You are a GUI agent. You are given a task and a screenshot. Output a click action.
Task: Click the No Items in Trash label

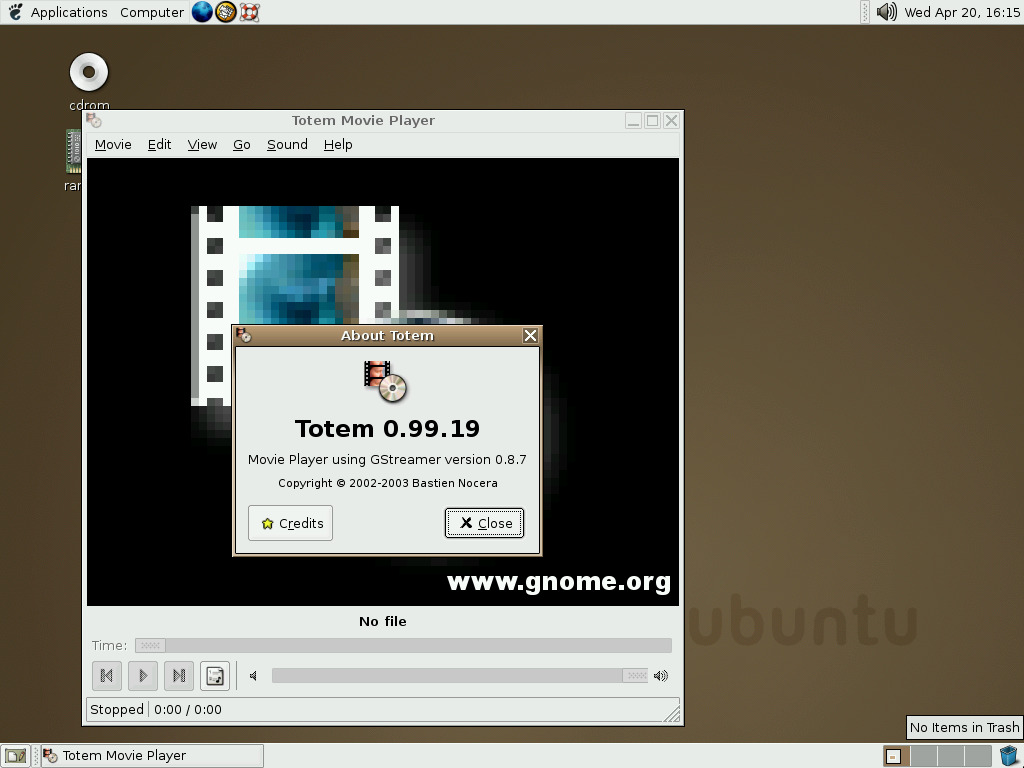pos(963,727)
